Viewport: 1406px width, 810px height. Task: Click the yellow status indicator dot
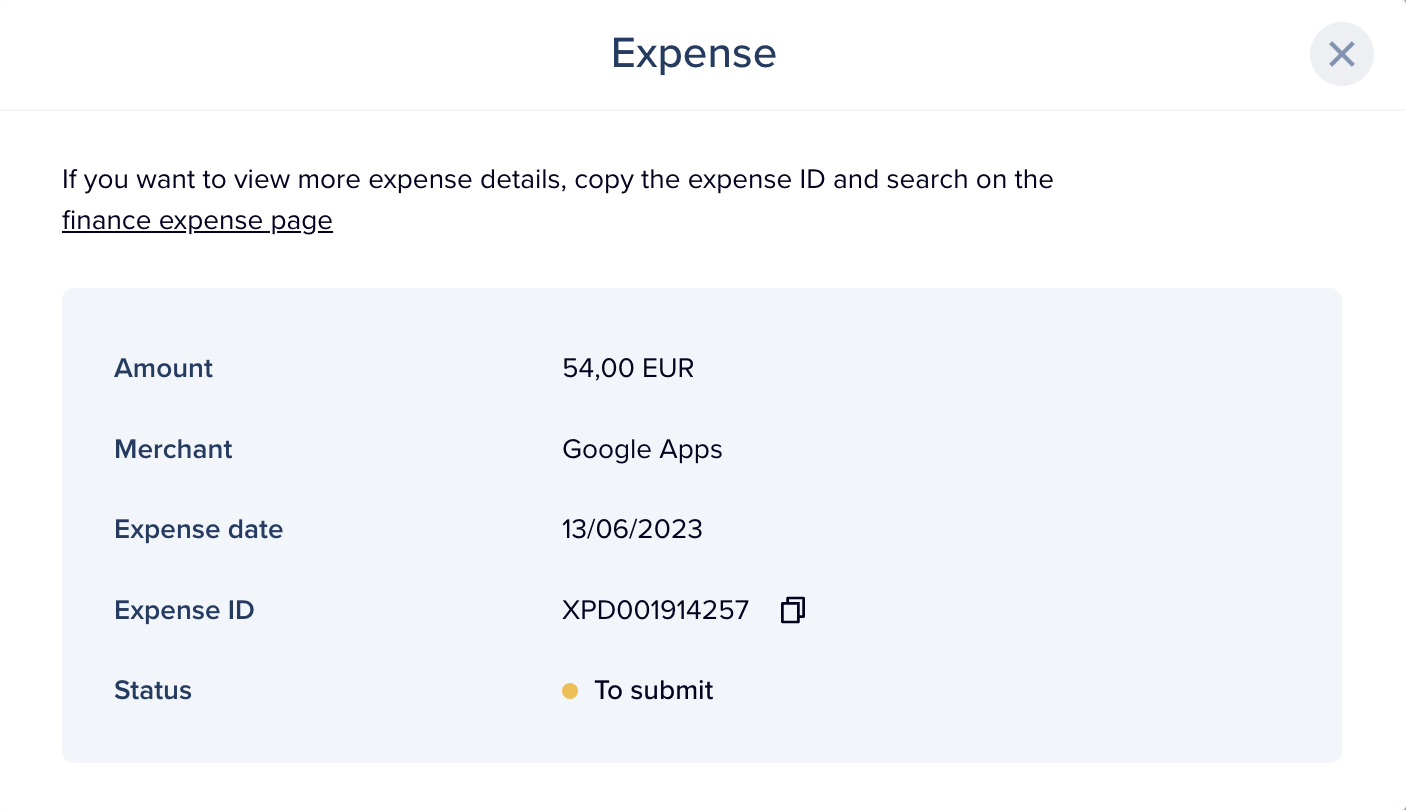tap(570, 690)
